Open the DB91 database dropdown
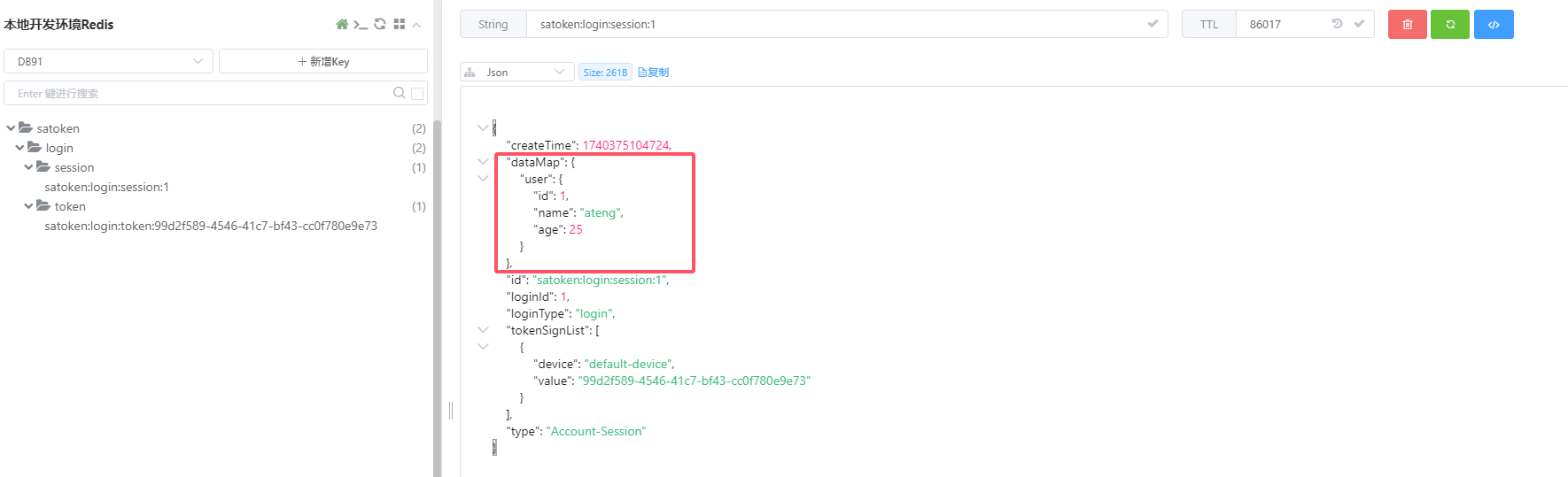The height and width of the screenshot is (477, 1568). [108, 61]
